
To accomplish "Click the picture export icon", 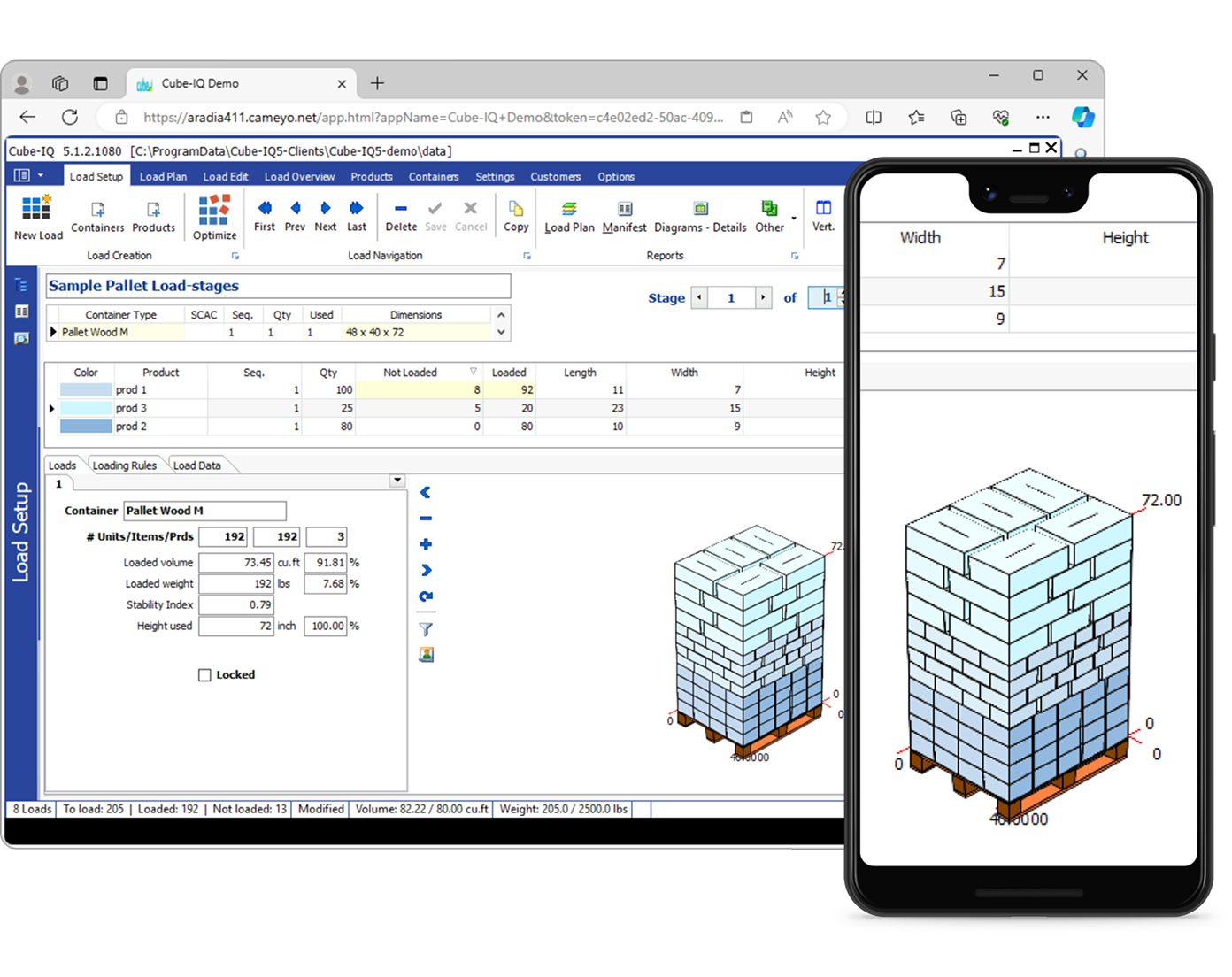I will point(426,655).
